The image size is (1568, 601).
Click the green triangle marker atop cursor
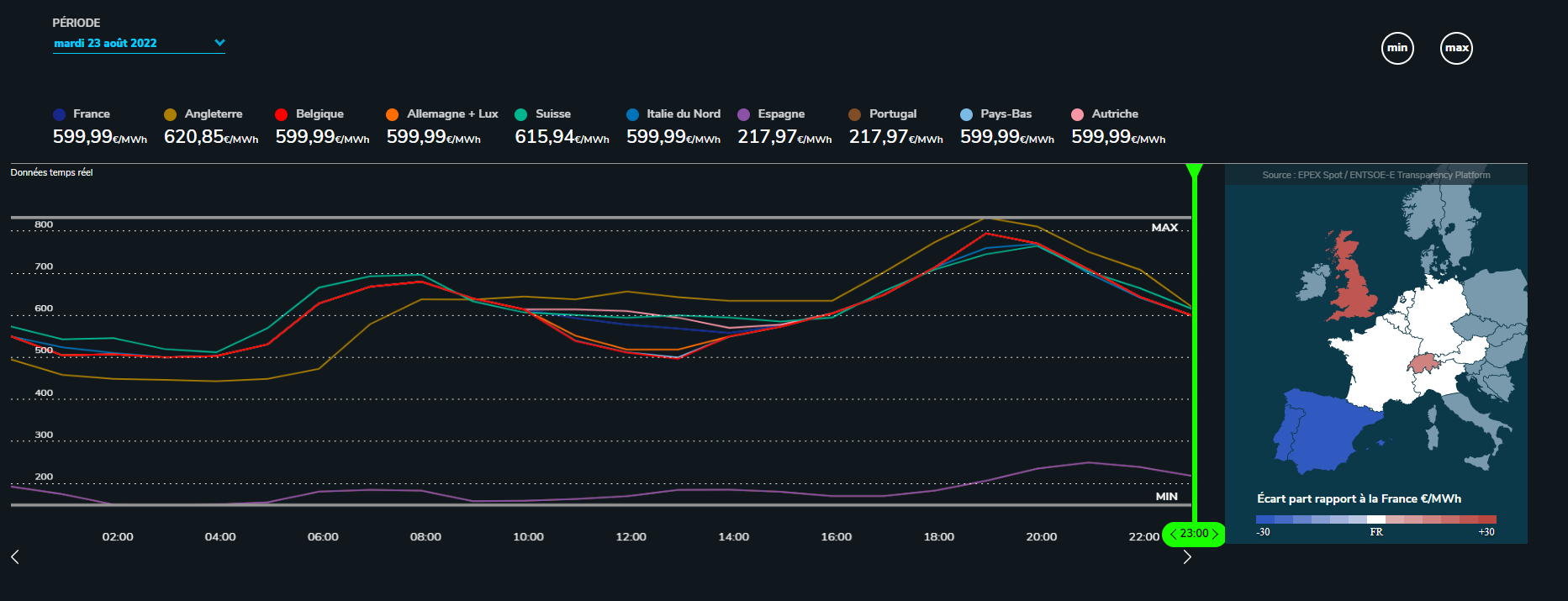(x=1194, y=171)
